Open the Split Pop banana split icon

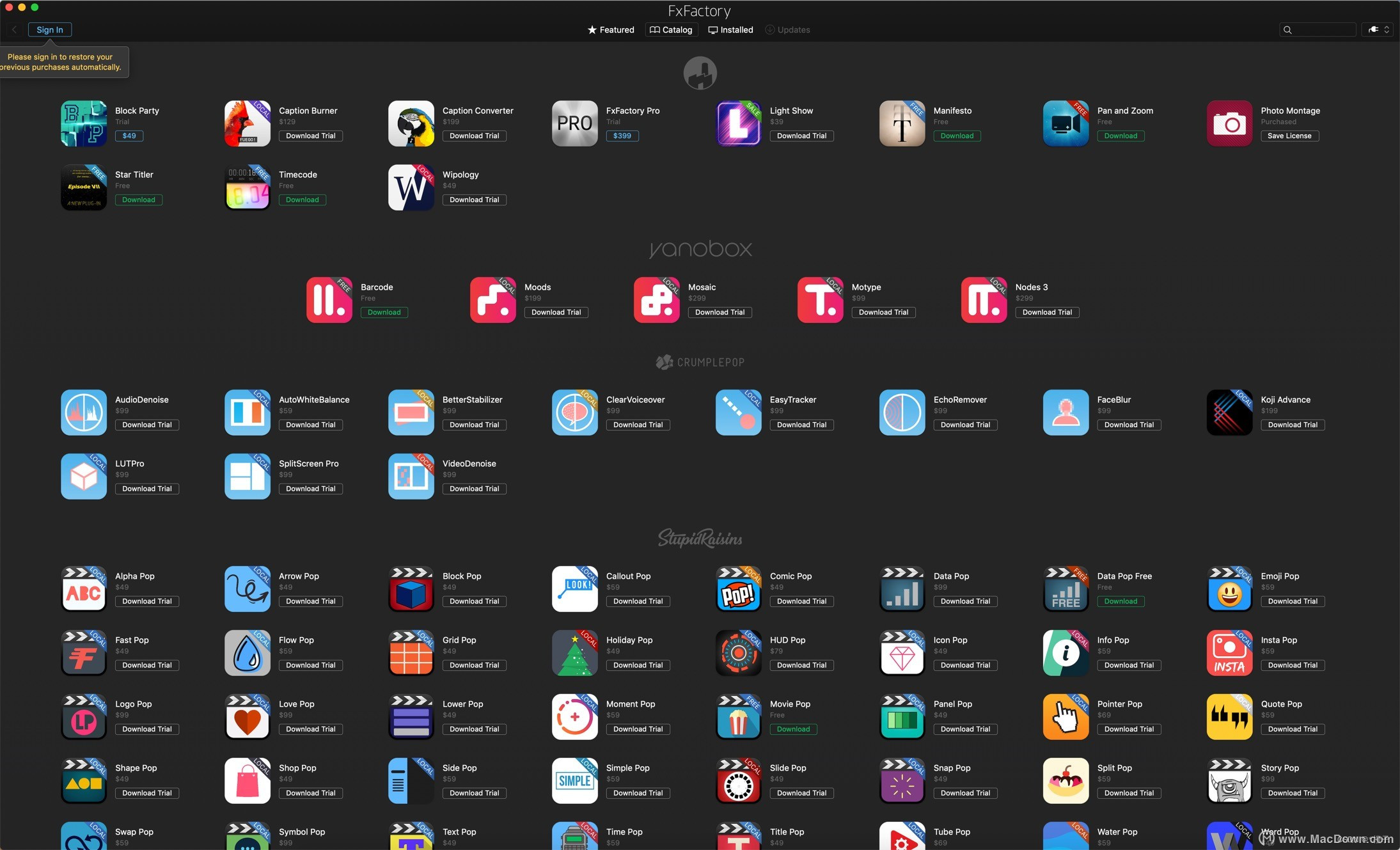point(1066,781)
